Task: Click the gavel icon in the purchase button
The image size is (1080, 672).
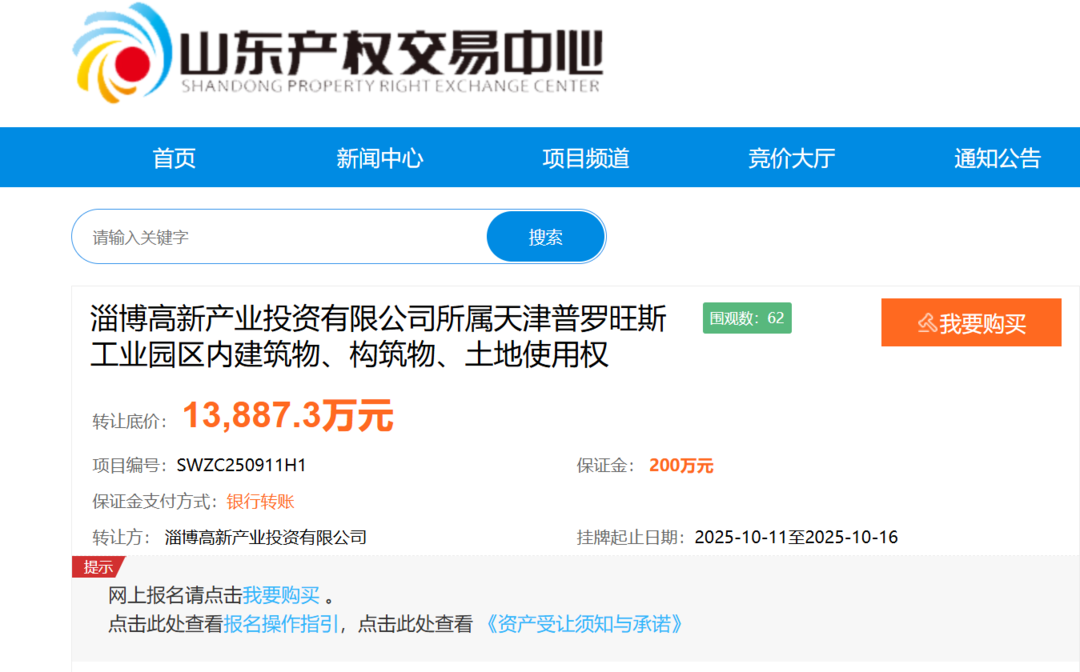Action: pyautogui.click(x=927, y=323)
